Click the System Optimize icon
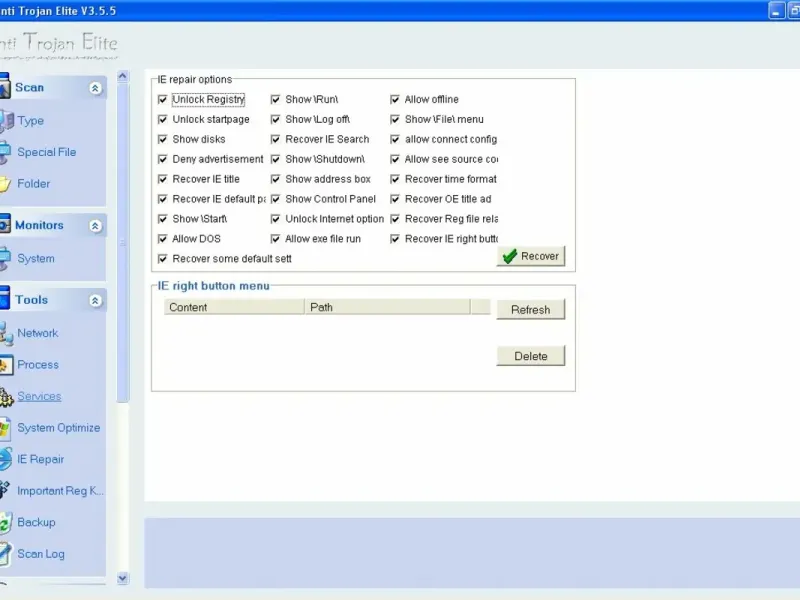This screenshot has height=600, width=800. tap(5, 428)
